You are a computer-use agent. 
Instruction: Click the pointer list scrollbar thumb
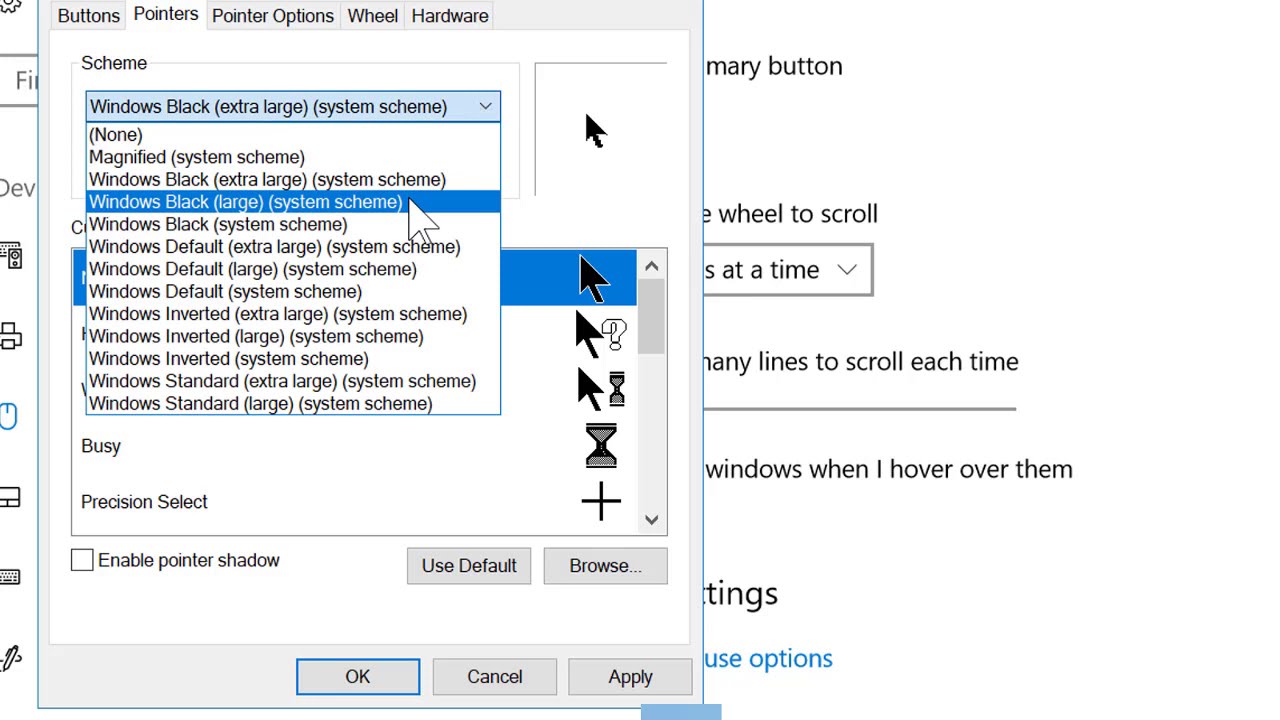(x=651, y=317)
